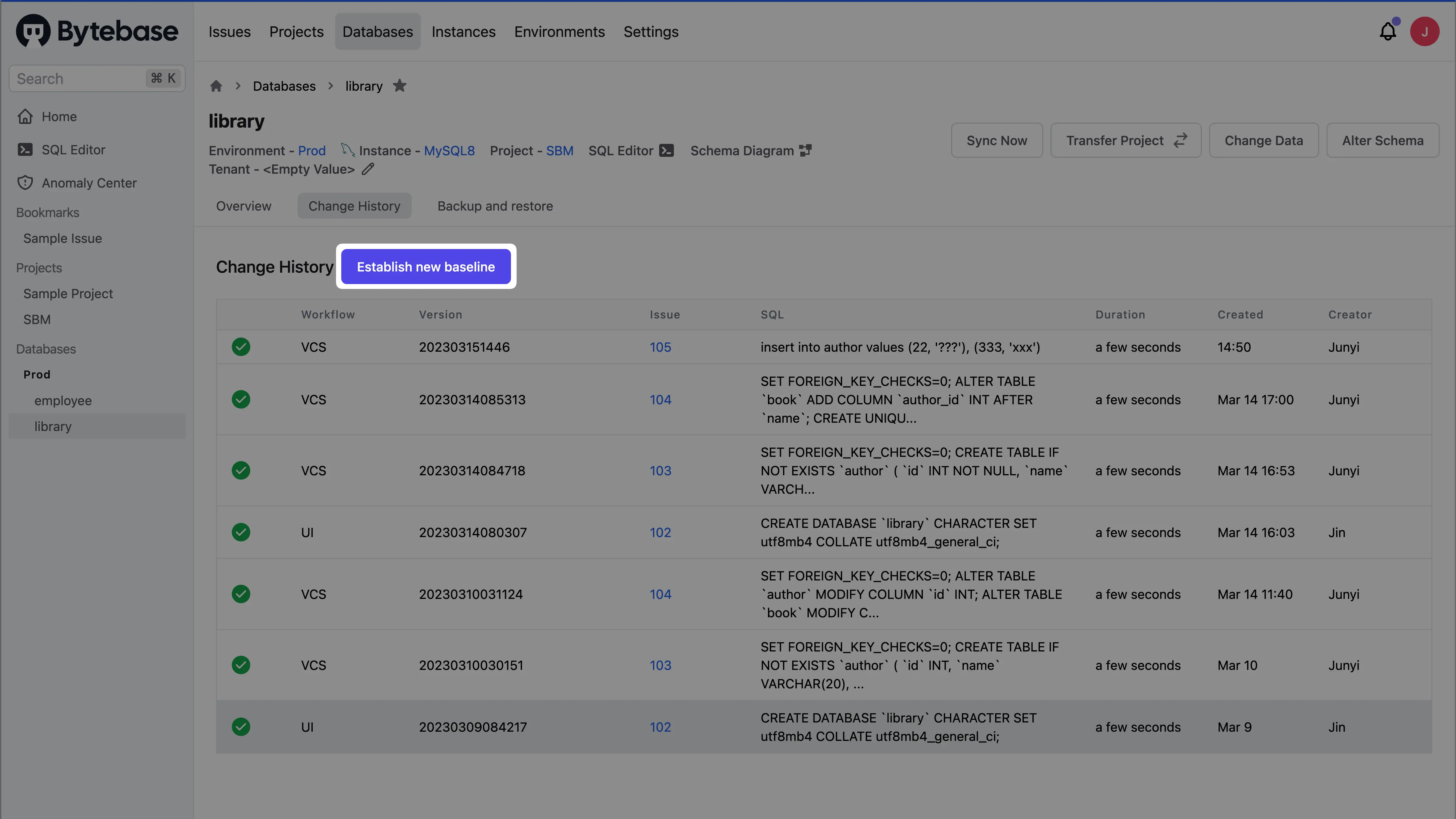
Task: Click the Version column header
Action: [440, 315]
